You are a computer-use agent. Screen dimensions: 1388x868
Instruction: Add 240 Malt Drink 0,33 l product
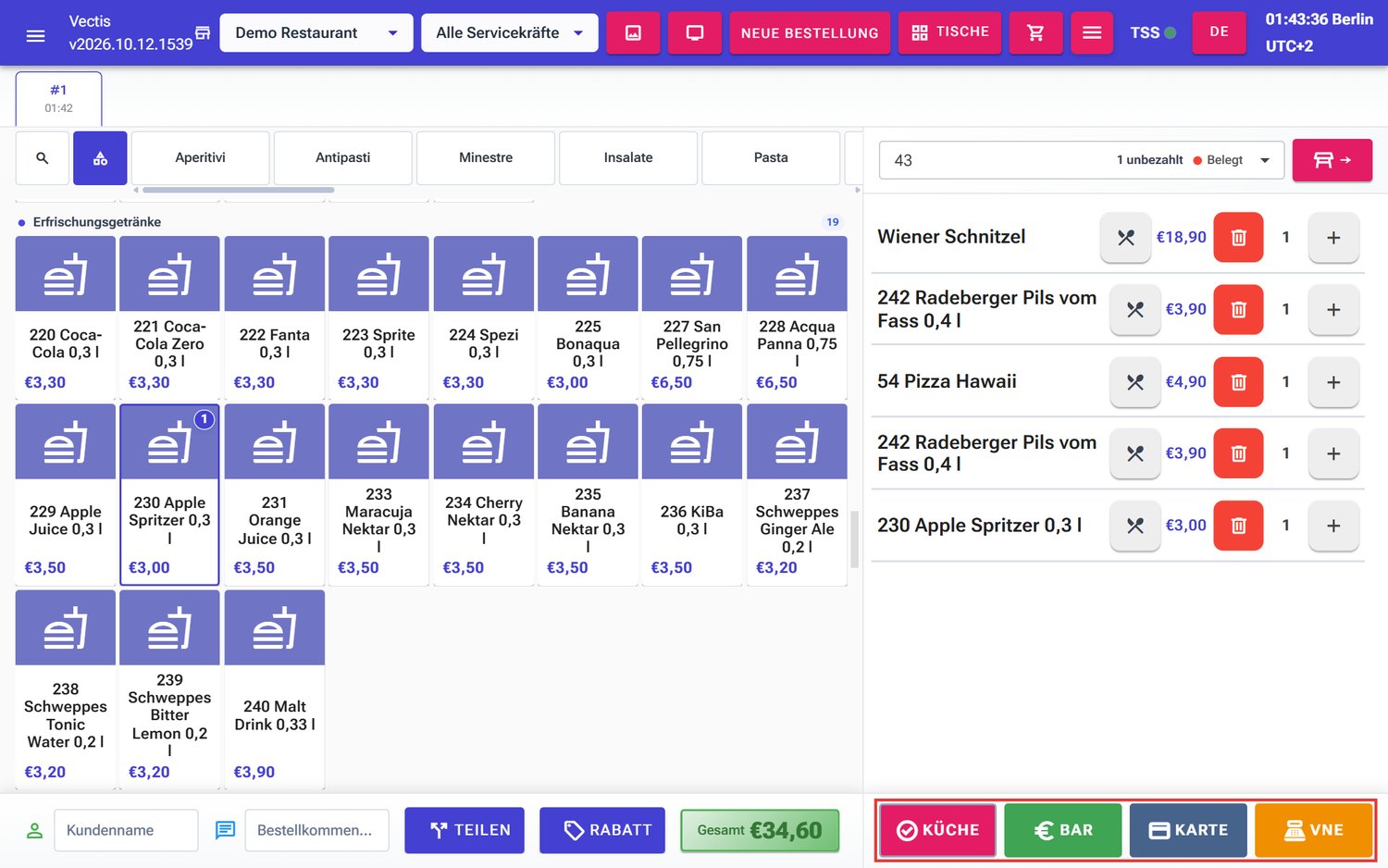tap(275, 688)
